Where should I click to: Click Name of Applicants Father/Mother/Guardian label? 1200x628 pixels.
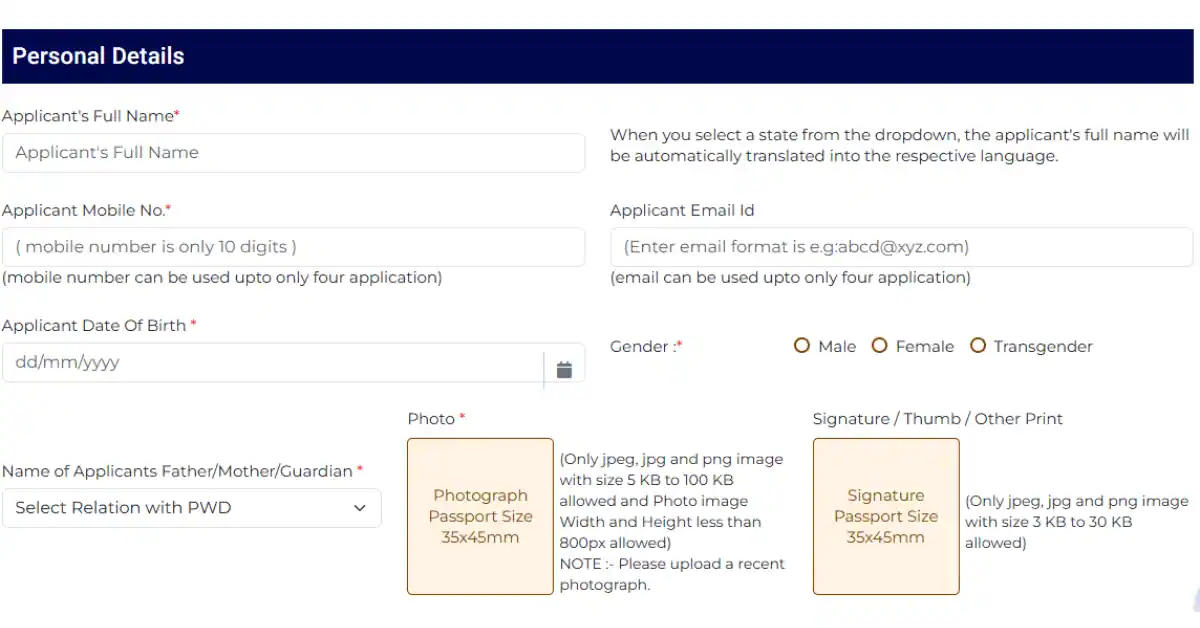[x=183, y=471]
